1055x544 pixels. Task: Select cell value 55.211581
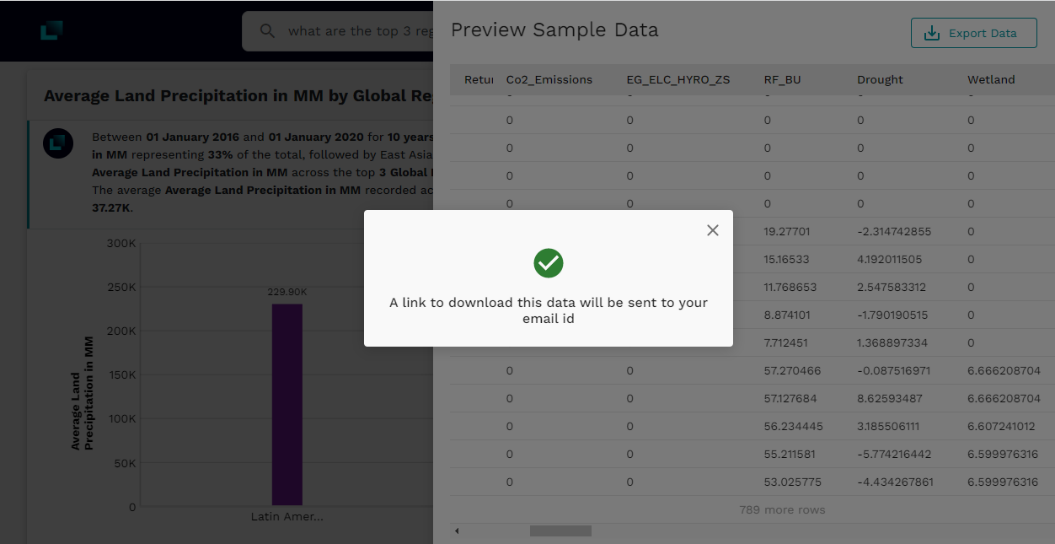(x=790, y=455)
